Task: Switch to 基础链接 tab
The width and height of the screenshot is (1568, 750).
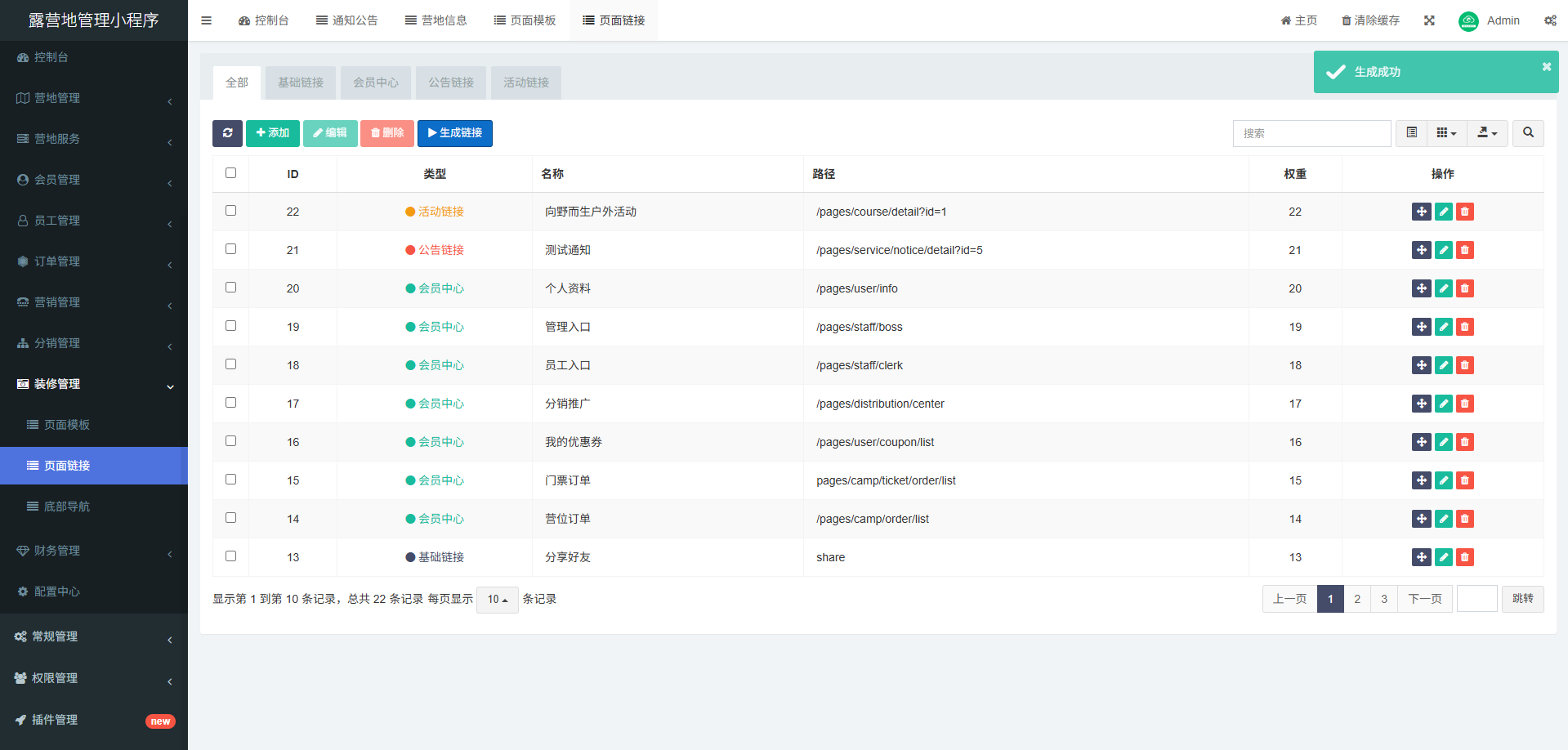Action: click(x=301, y=83)
